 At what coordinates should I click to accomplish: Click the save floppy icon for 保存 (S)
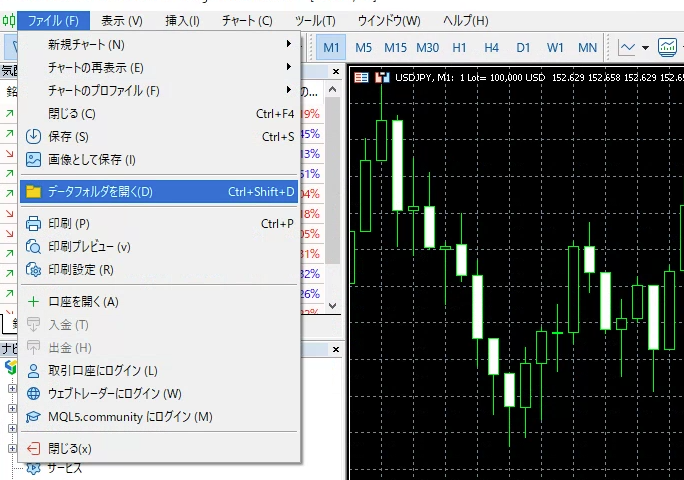tap(33, 137)
